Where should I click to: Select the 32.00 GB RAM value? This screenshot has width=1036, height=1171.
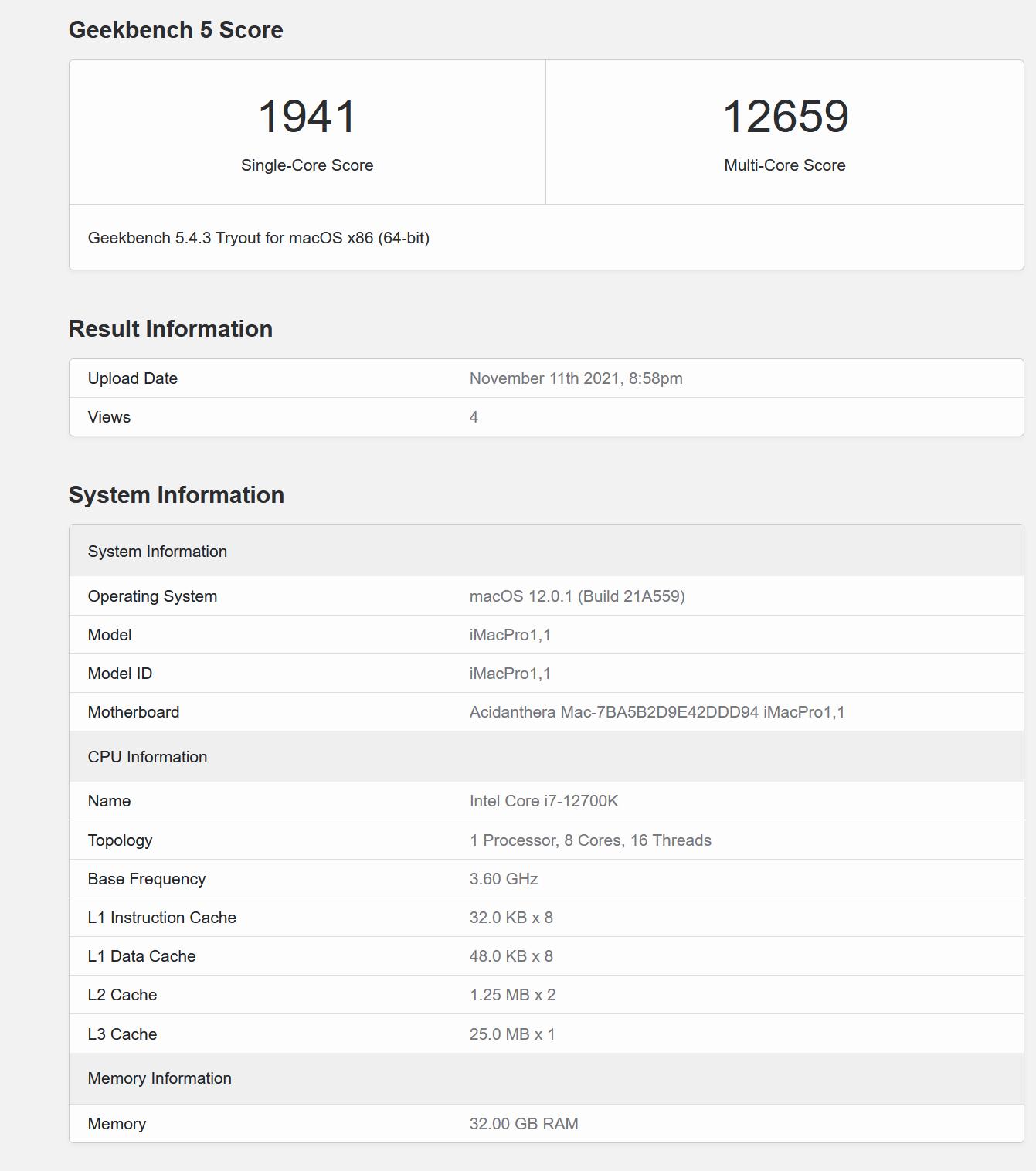coord(524,1124)
